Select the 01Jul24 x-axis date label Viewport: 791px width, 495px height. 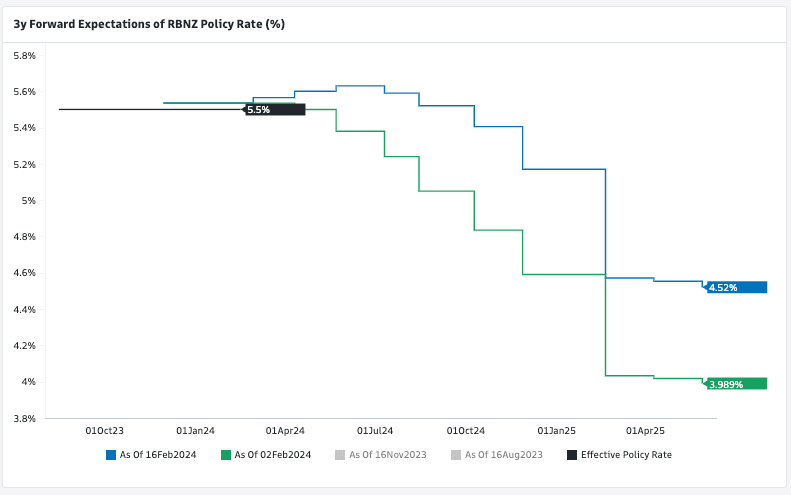[374, 431]
